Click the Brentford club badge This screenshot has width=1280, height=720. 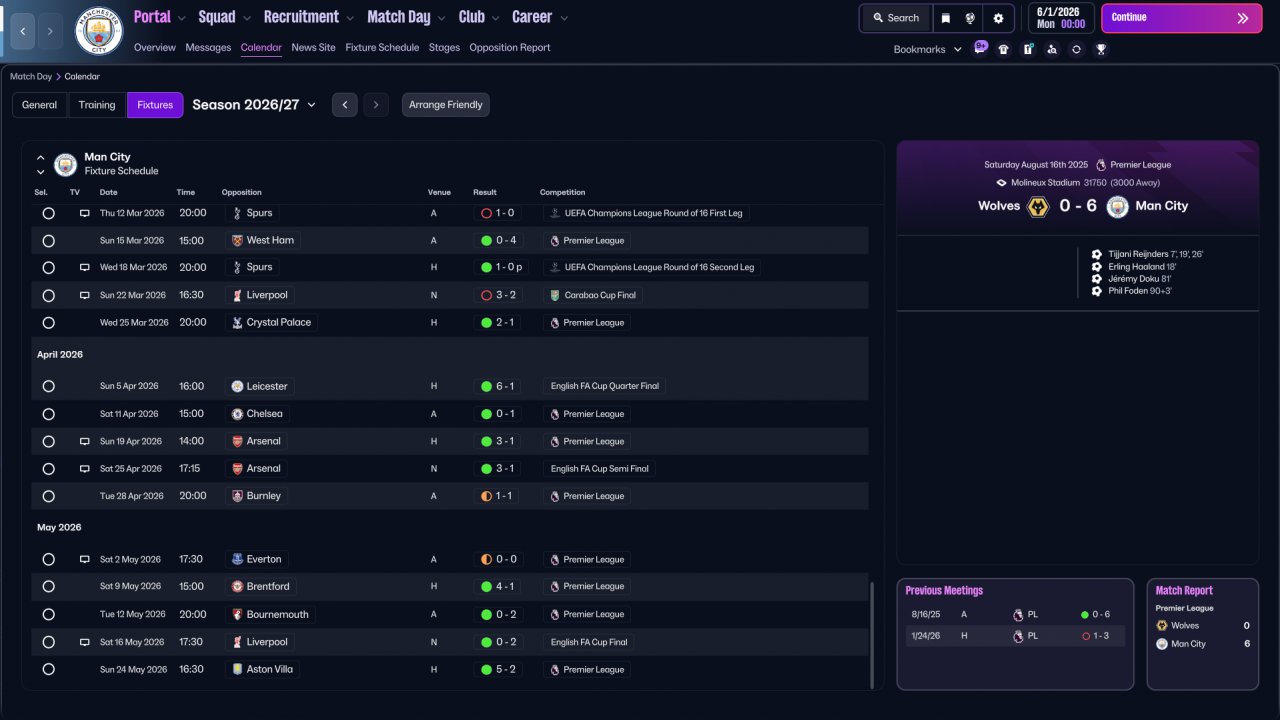[x=237, y=586]
